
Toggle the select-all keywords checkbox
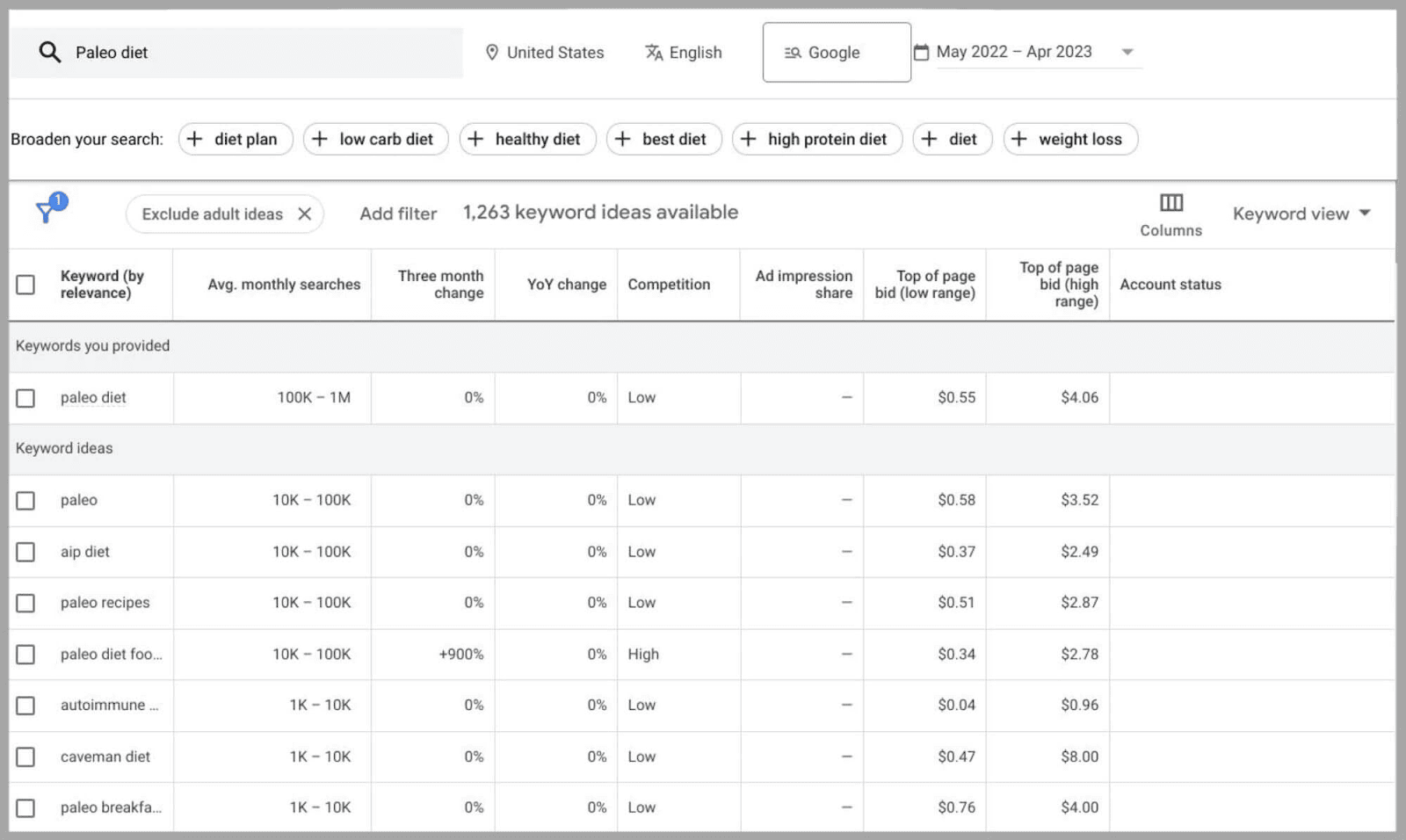[25, 284]
